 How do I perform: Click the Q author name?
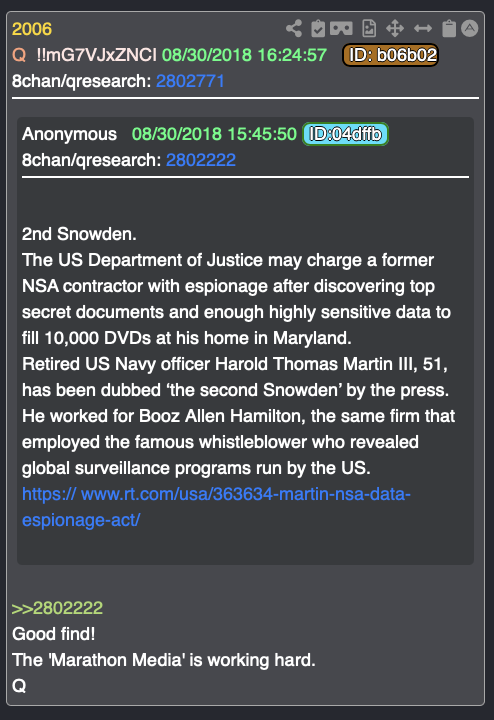(19, 55)
